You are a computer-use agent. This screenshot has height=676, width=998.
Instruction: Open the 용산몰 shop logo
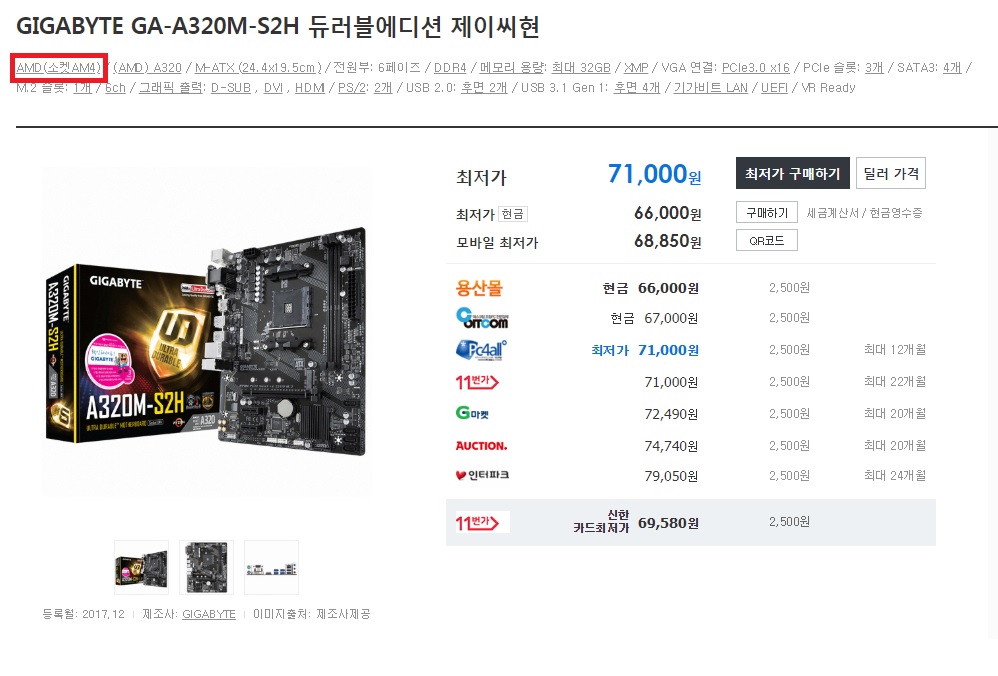point(479,288)
